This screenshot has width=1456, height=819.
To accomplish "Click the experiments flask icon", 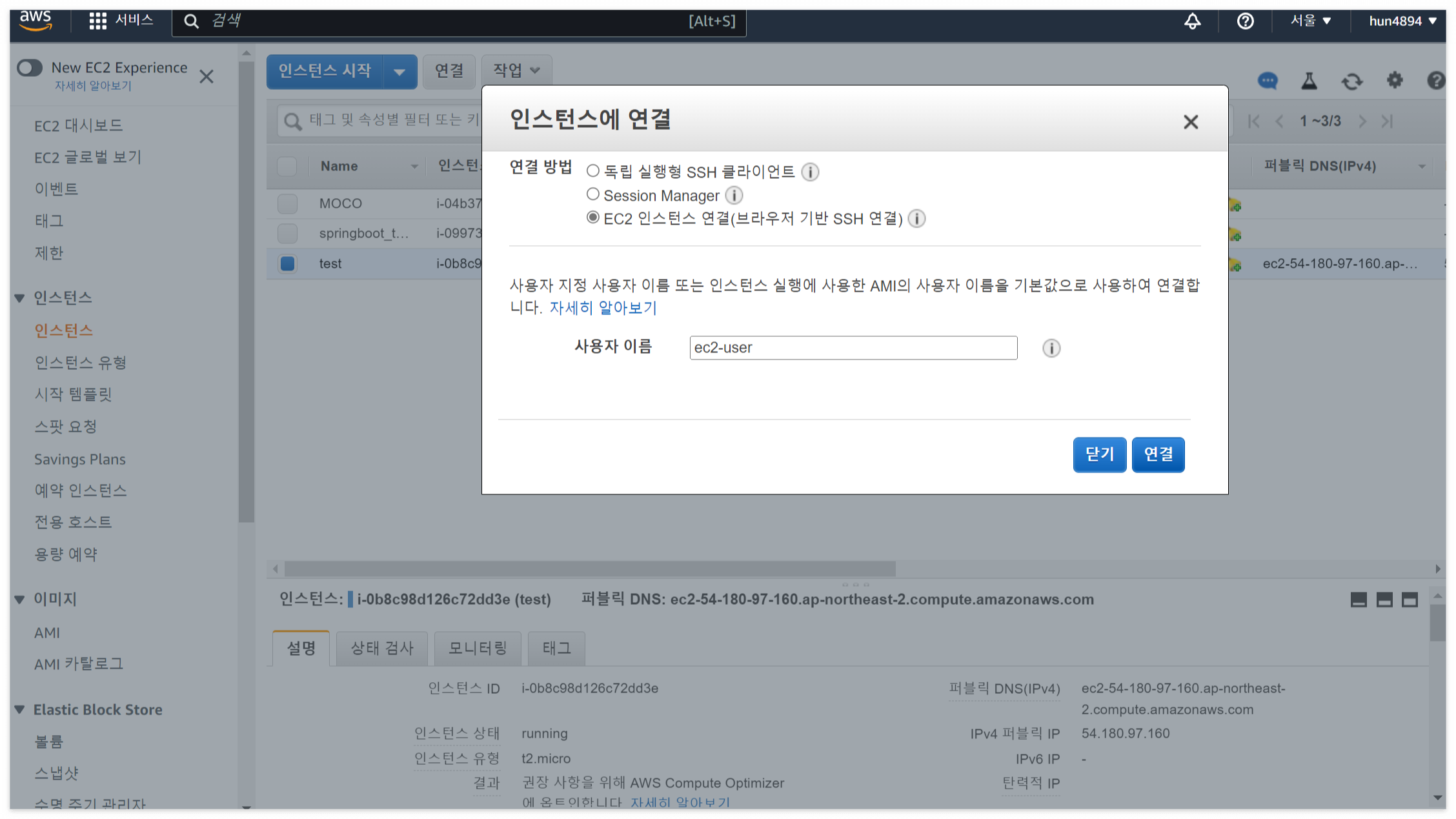I will 1309,81.
